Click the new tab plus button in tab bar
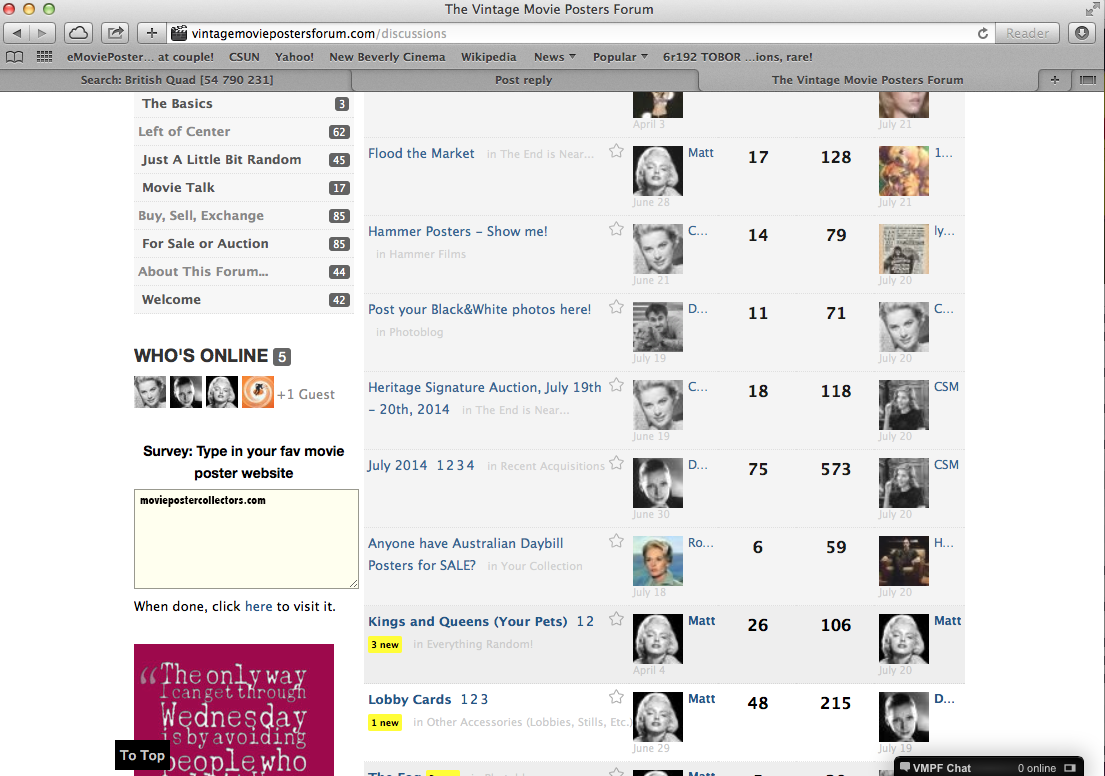1105x776 pixels. pos(1054,80)
